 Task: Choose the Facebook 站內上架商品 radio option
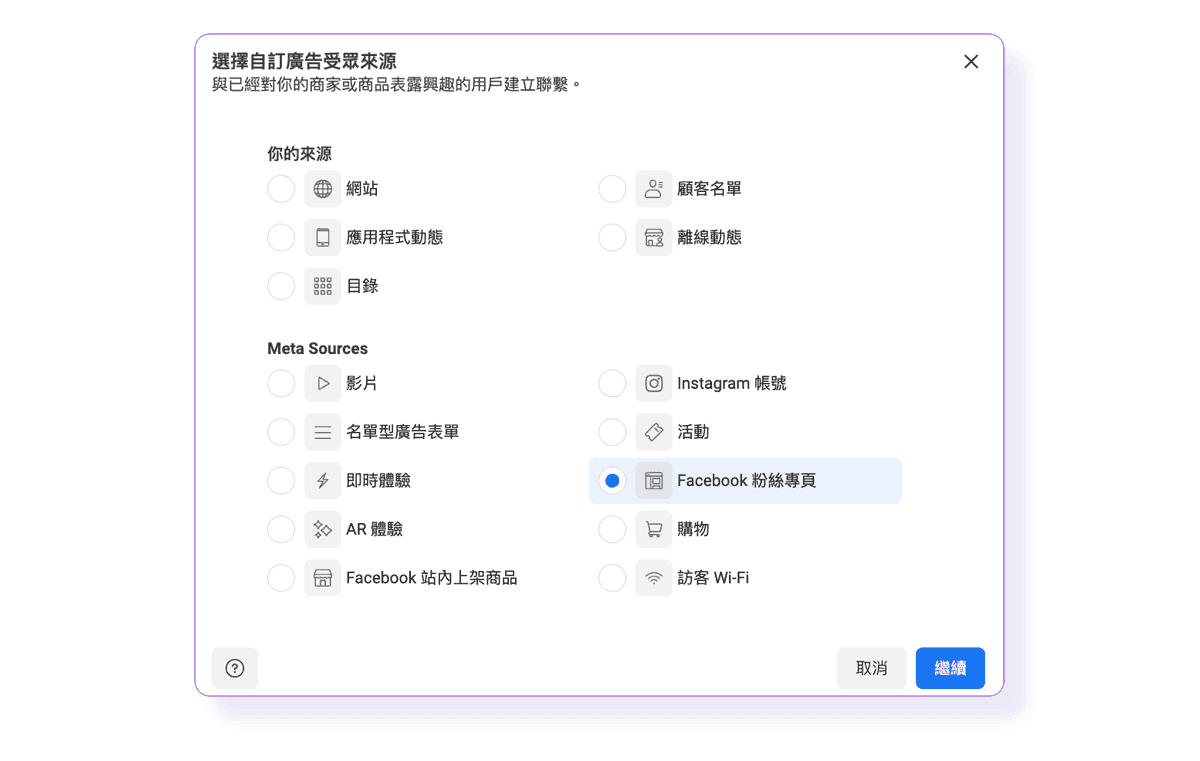(281, 578)
